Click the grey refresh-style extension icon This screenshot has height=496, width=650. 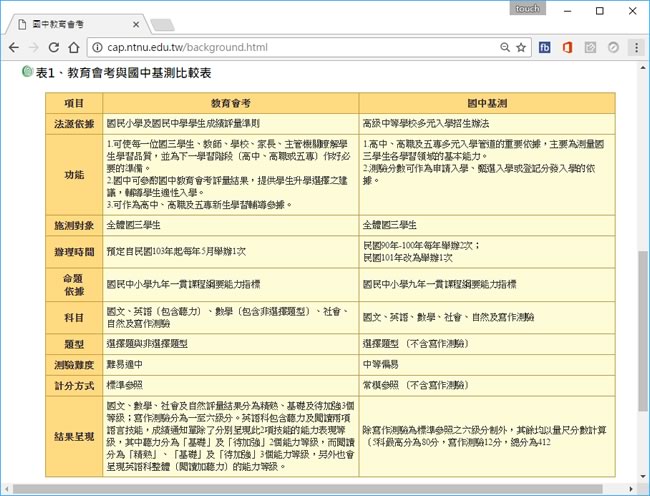click(x=590, y=47)
